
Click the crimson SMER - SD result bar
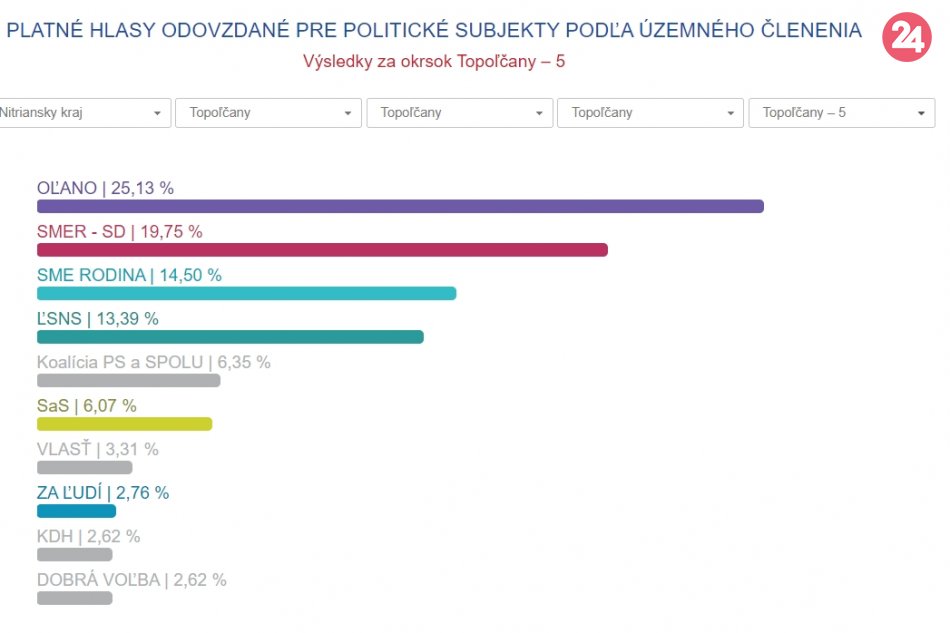(322, 250)
